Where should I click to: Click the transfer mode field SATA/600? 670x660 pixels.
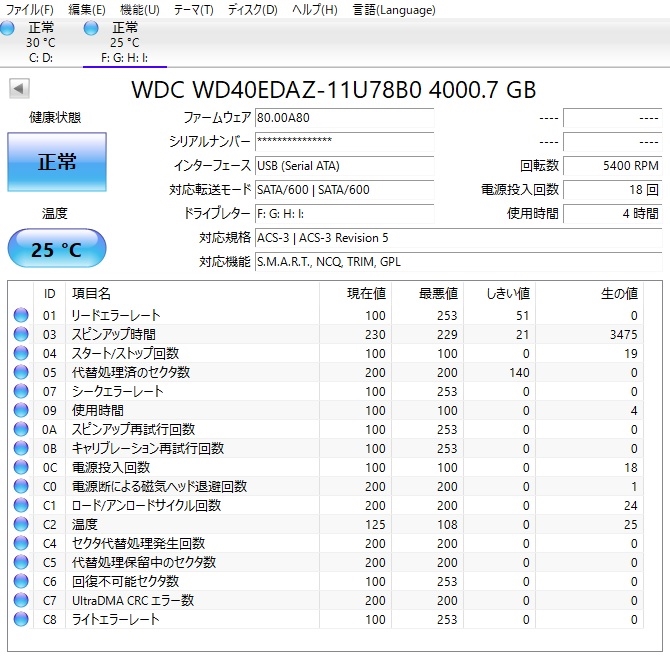tap(344, 190)
